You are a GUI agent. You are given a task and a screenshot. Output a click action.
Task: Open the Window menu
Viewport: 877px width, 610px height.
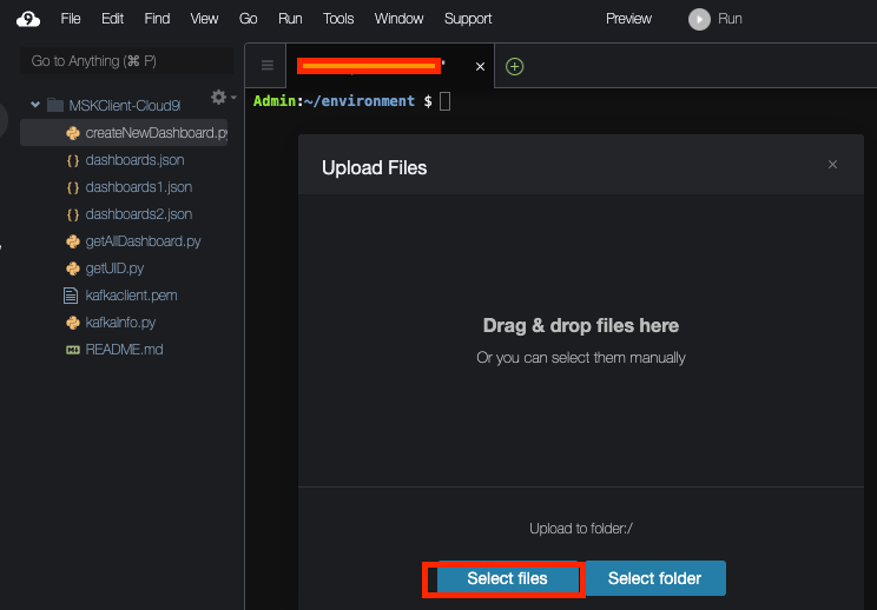[x=399, y=18]
